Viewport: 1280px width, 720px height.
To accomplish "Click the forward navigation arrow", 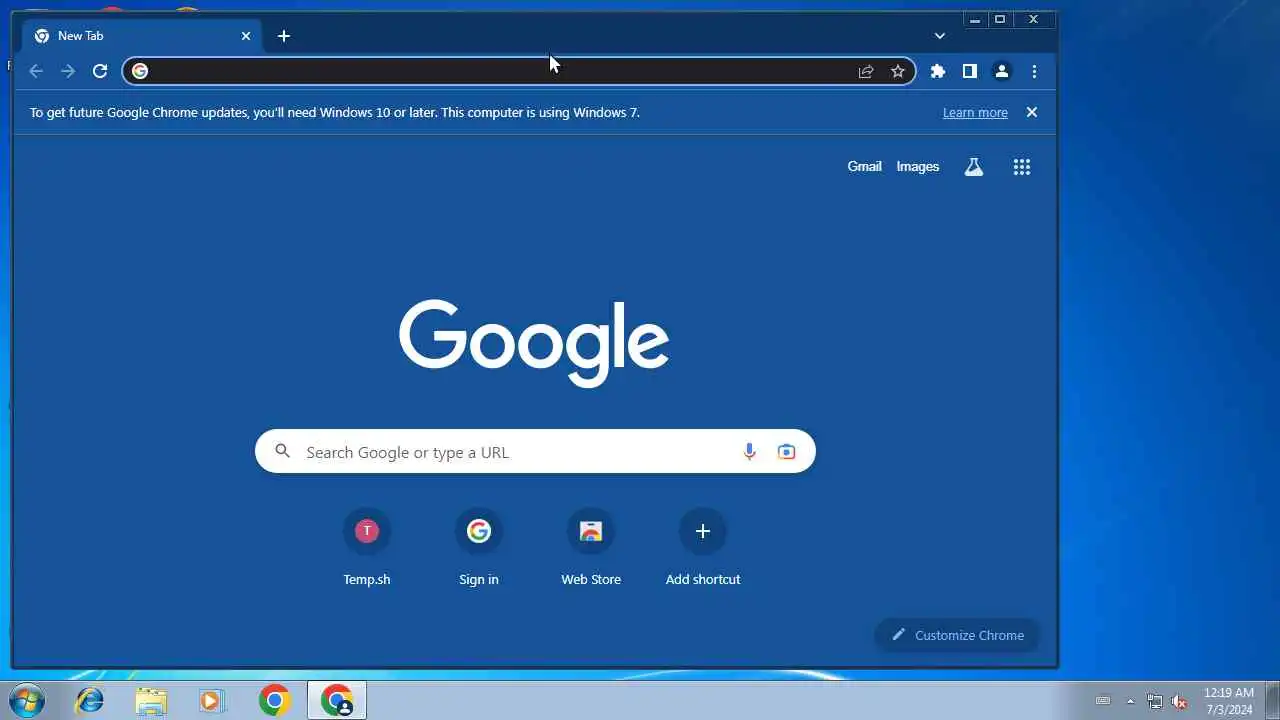I will [68, 71].
